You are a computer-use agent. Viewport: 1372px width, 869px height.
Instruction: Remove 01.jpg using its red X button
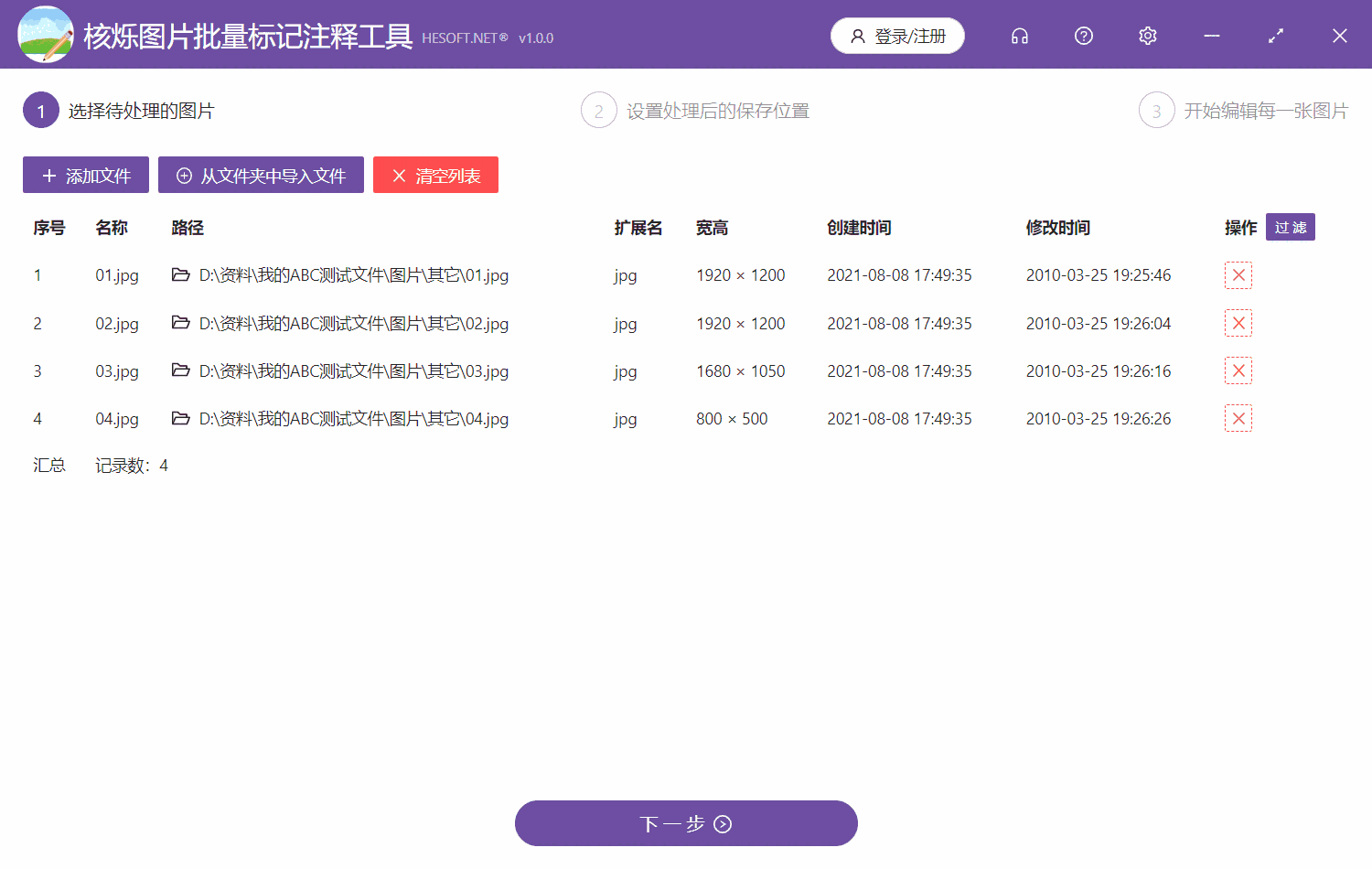click(x=1238, y=274)
